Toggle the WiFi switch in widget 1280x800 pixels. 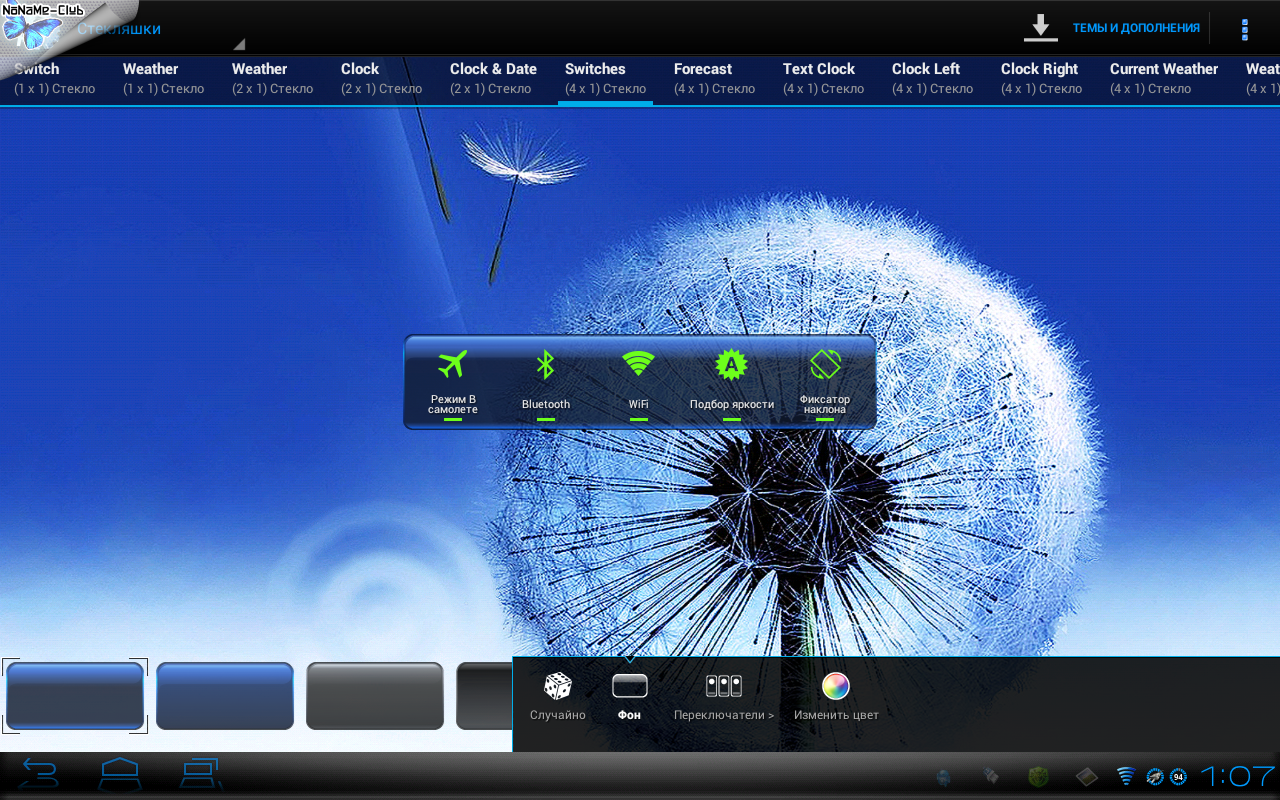point(638,364)
